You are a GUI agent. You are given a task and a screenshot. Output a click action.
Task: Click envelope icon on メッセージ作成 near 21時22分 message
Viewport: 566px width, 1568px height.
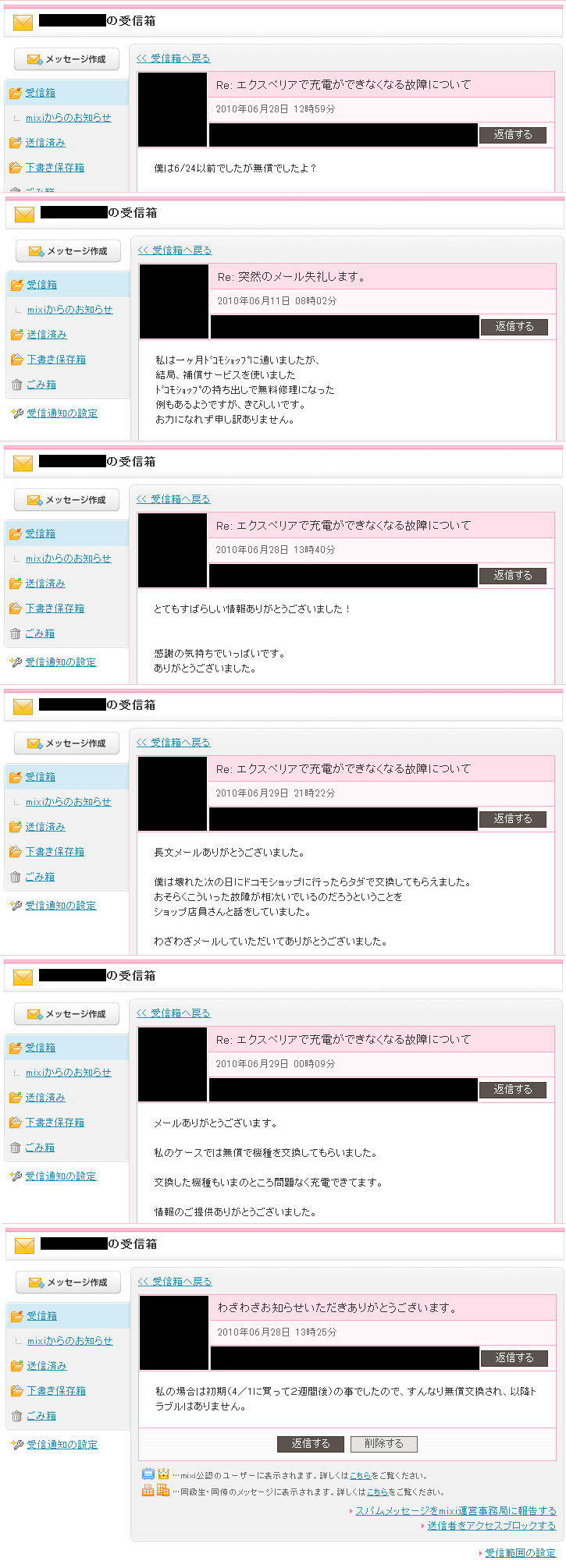point(34,743)
